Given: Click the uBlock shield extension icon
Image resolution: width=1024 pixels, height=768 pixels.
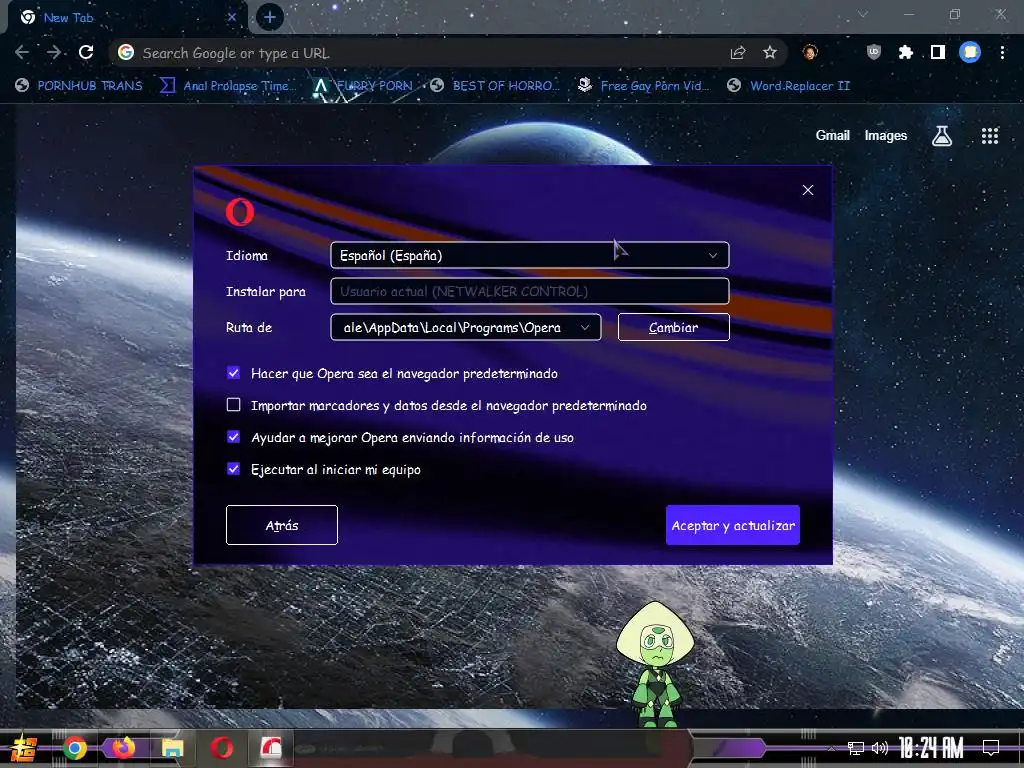Looking at the screenshot, I should pyautogui.click(x=874, y=52).
